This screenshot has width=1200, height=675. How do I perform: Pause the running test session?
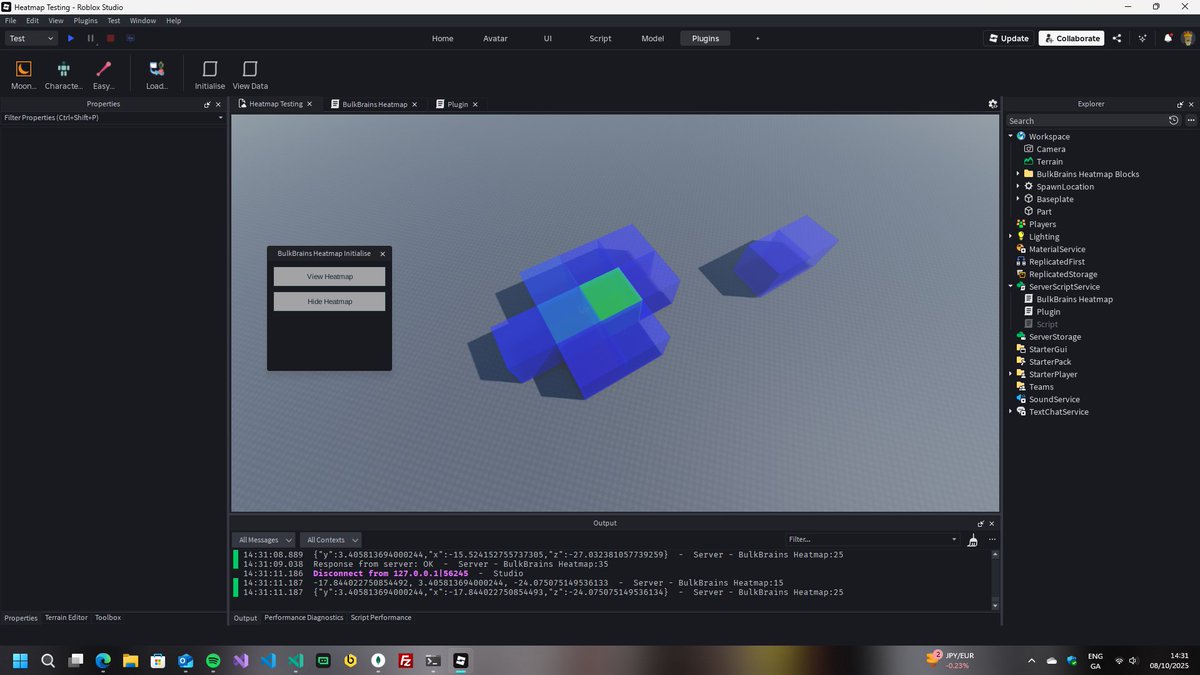click(x=91, y=38)
